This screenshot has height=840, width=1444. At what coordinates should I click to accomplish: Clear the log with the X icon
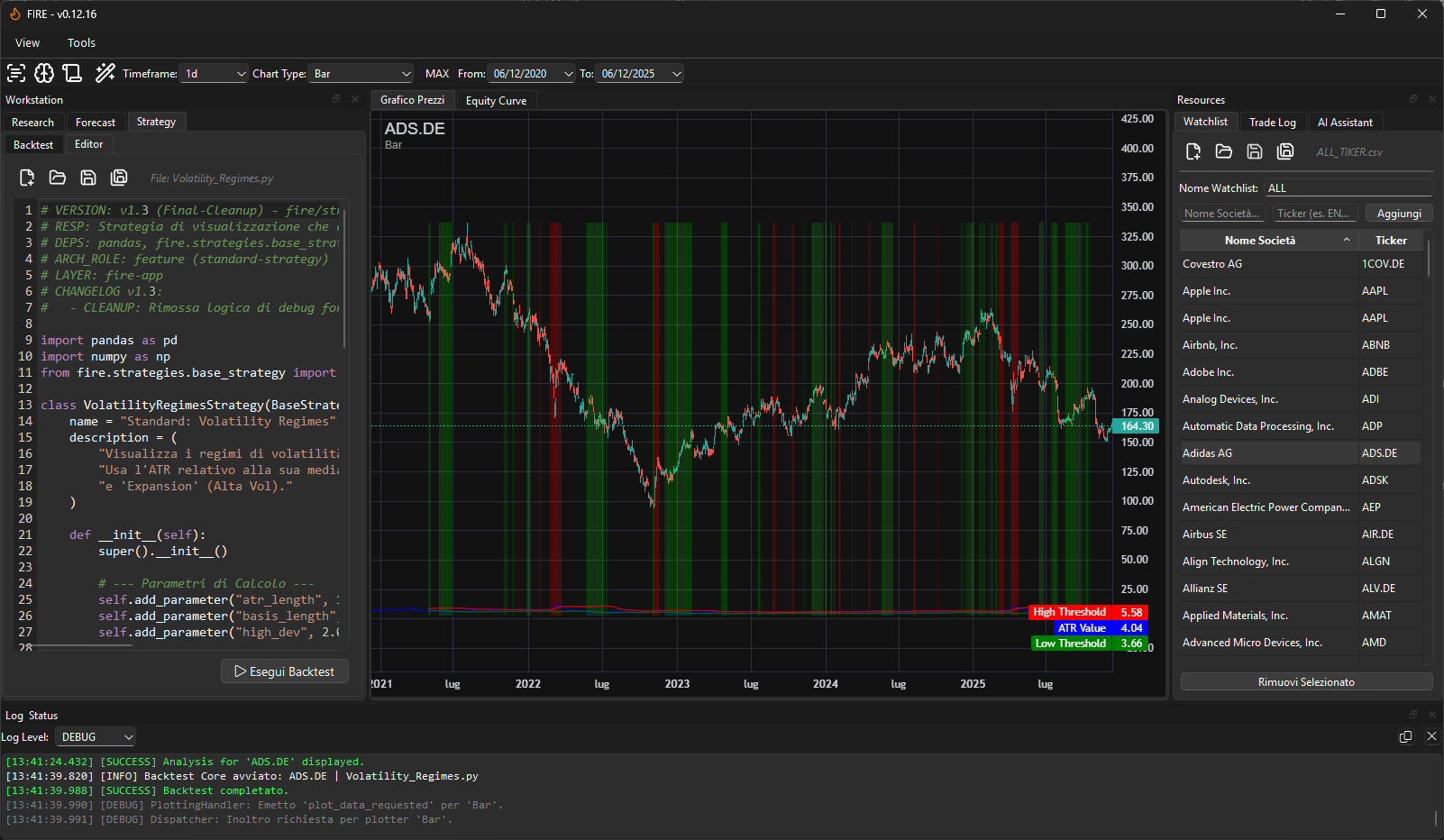[1431, 736]
